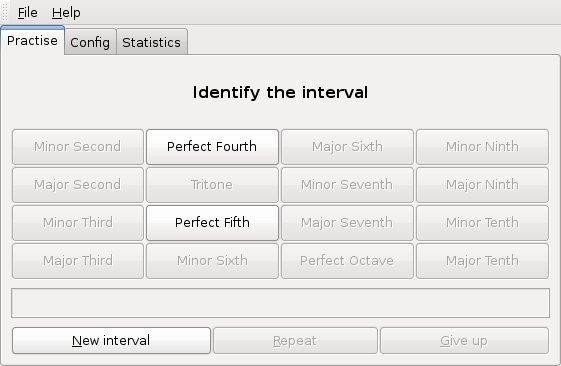
Task: Click the menu bar drag handle
Action: [5, 13]
